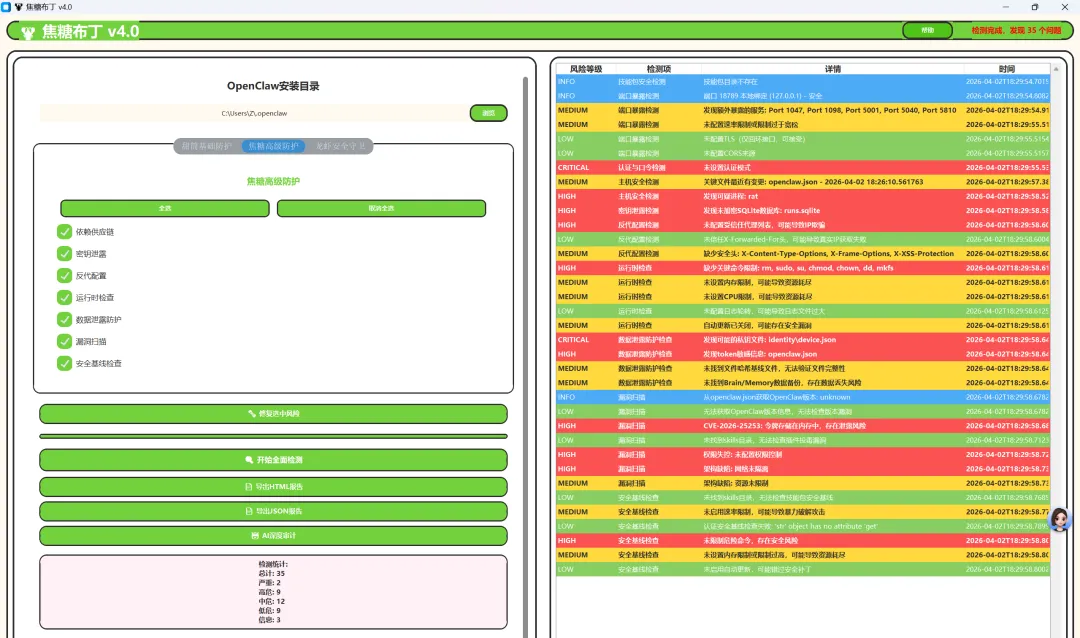This screenshot has width=1080, height=638.
Task: Click the floating avatar assistant icon
Action: (x=1059, y=519)
